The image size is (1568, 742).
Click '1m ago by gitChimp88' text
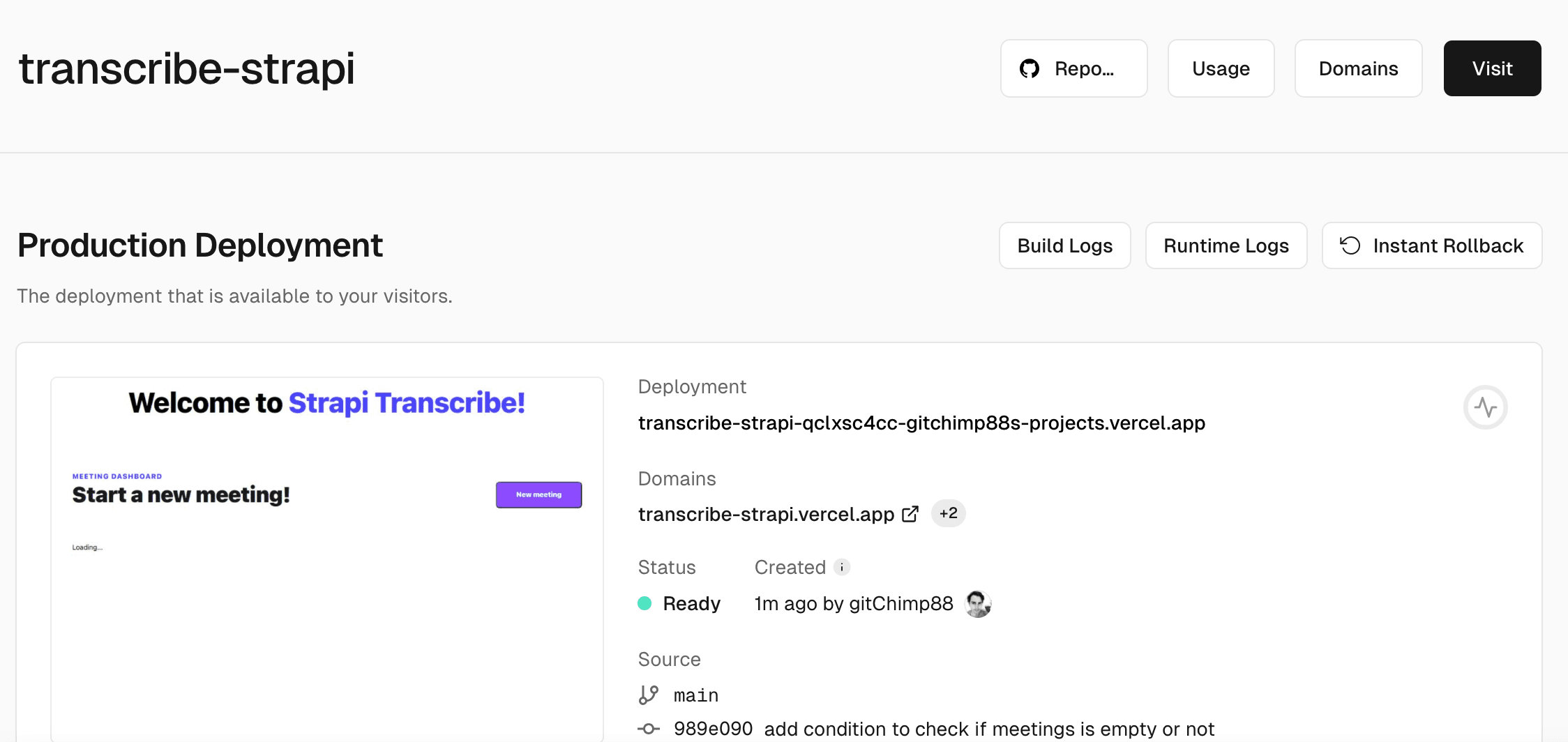pos(854,603)
